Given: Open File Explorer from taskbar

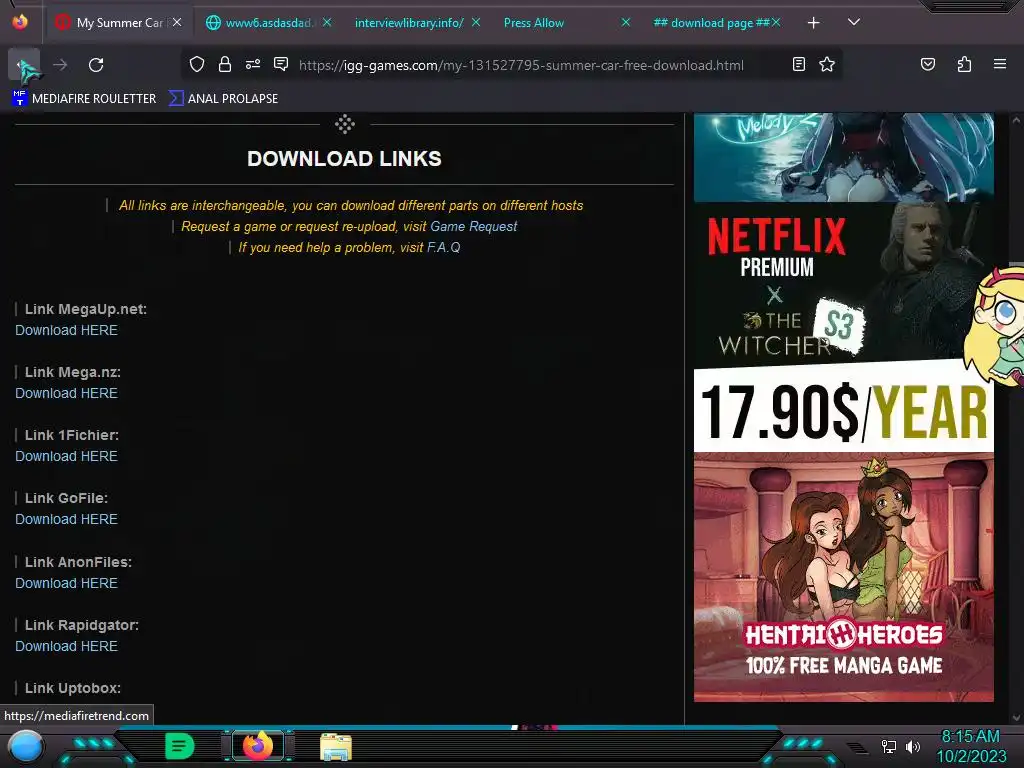Looking at the screenshot, I should [336, 746].
